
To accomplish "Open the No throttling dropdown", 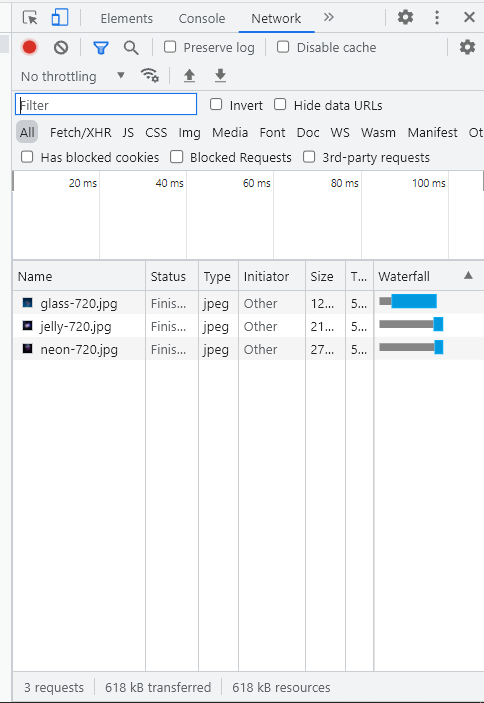I will (73, 76).
